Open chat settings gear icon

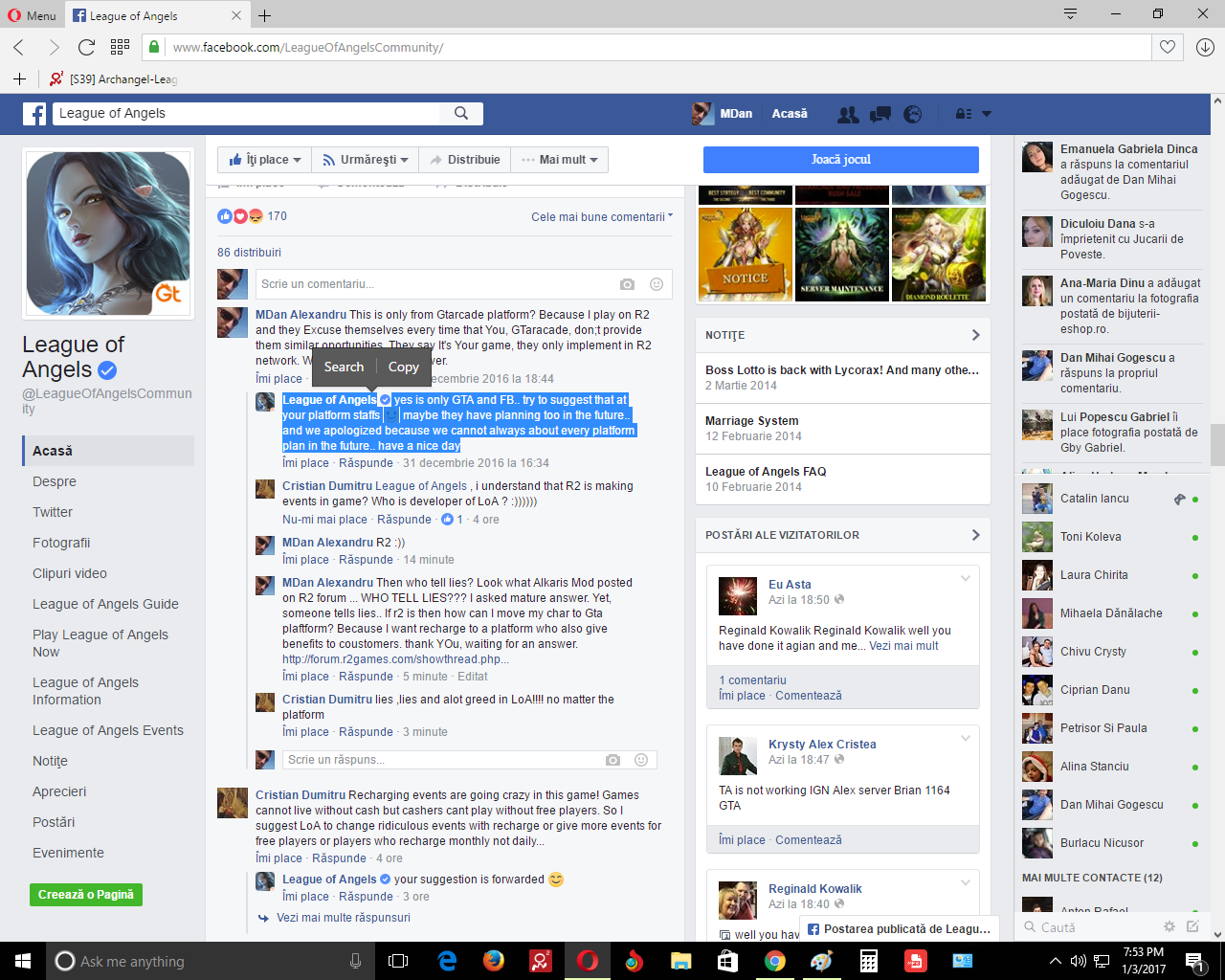coord(1169,926)
